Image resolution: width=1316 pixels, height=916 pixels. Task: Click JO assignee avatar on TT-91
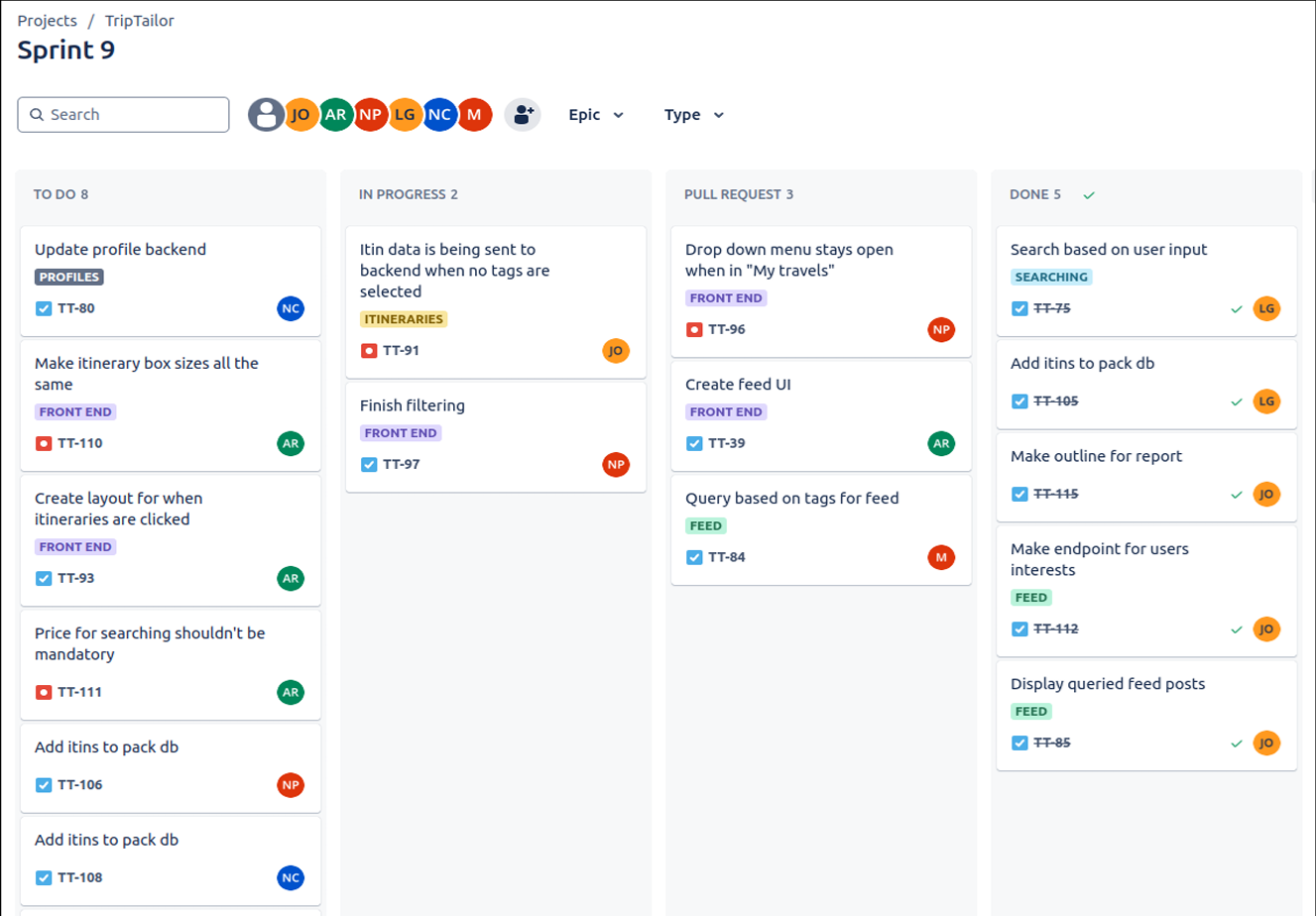[x=616, y=350]
